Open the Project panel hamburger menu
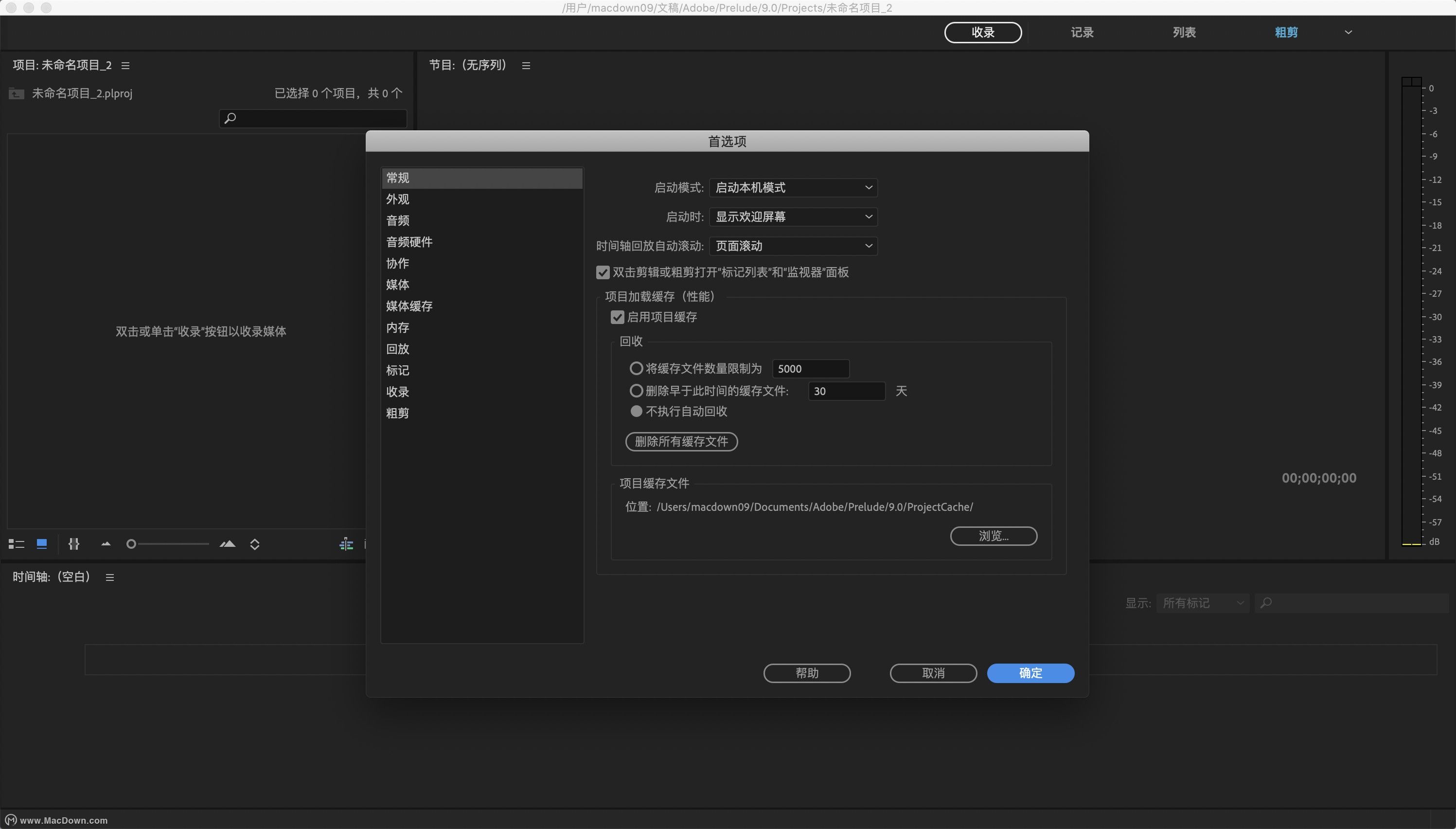1456x829 pixels. pos(126,66)
